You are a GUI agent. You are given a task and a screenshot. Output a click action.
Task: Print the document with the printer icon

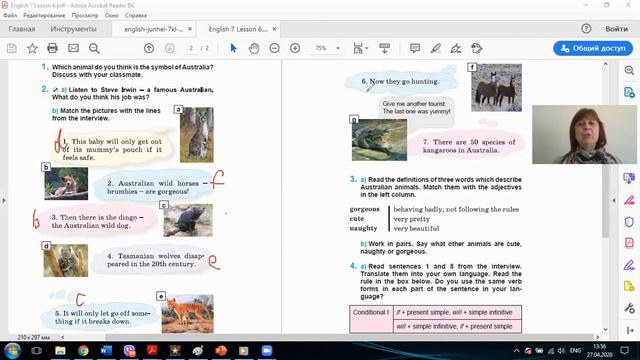(x=52, y=49)
